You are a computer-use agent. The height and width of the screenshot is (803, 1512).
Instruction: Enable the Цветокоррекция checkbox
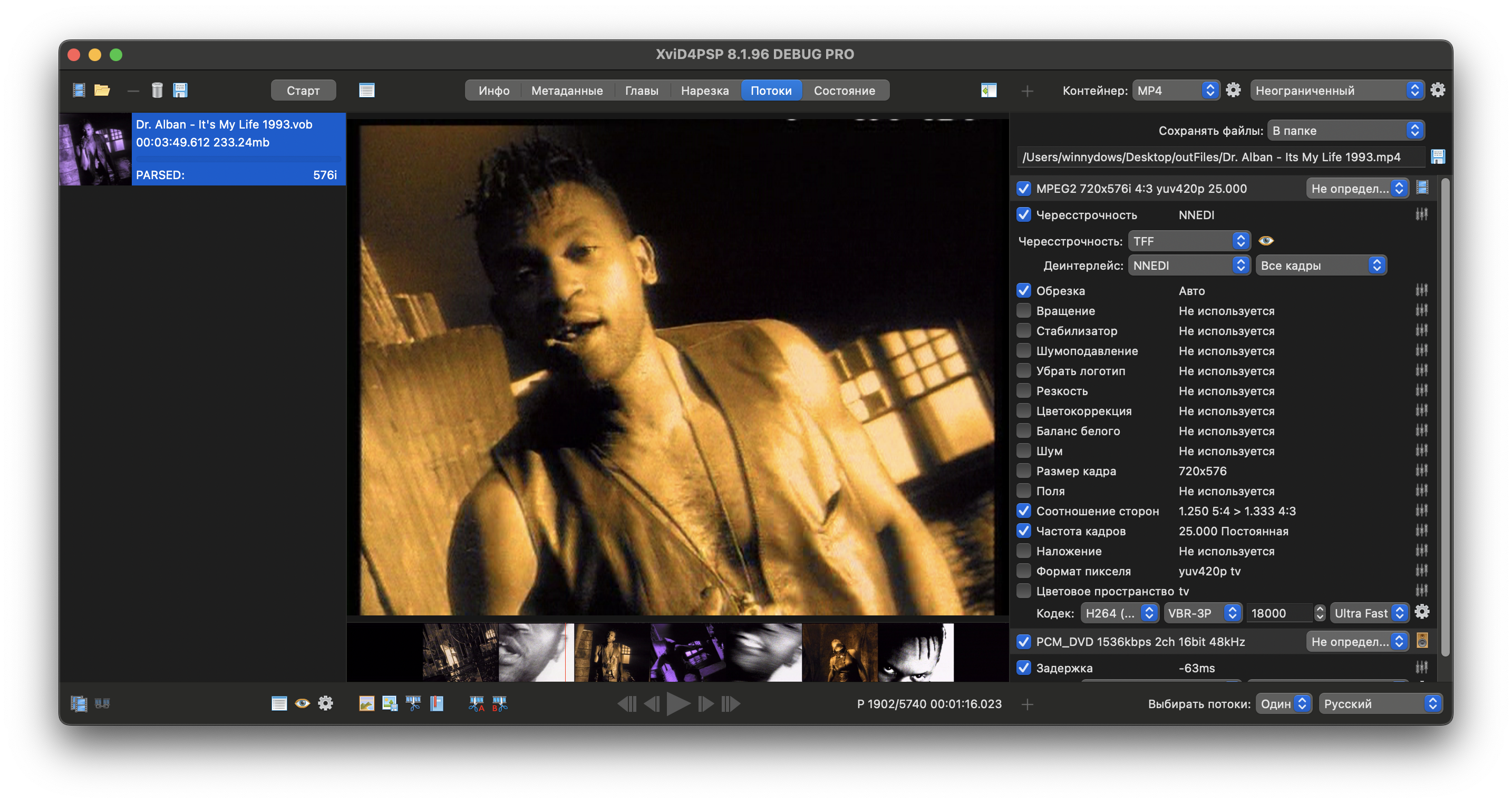(x=1024, y=410)
